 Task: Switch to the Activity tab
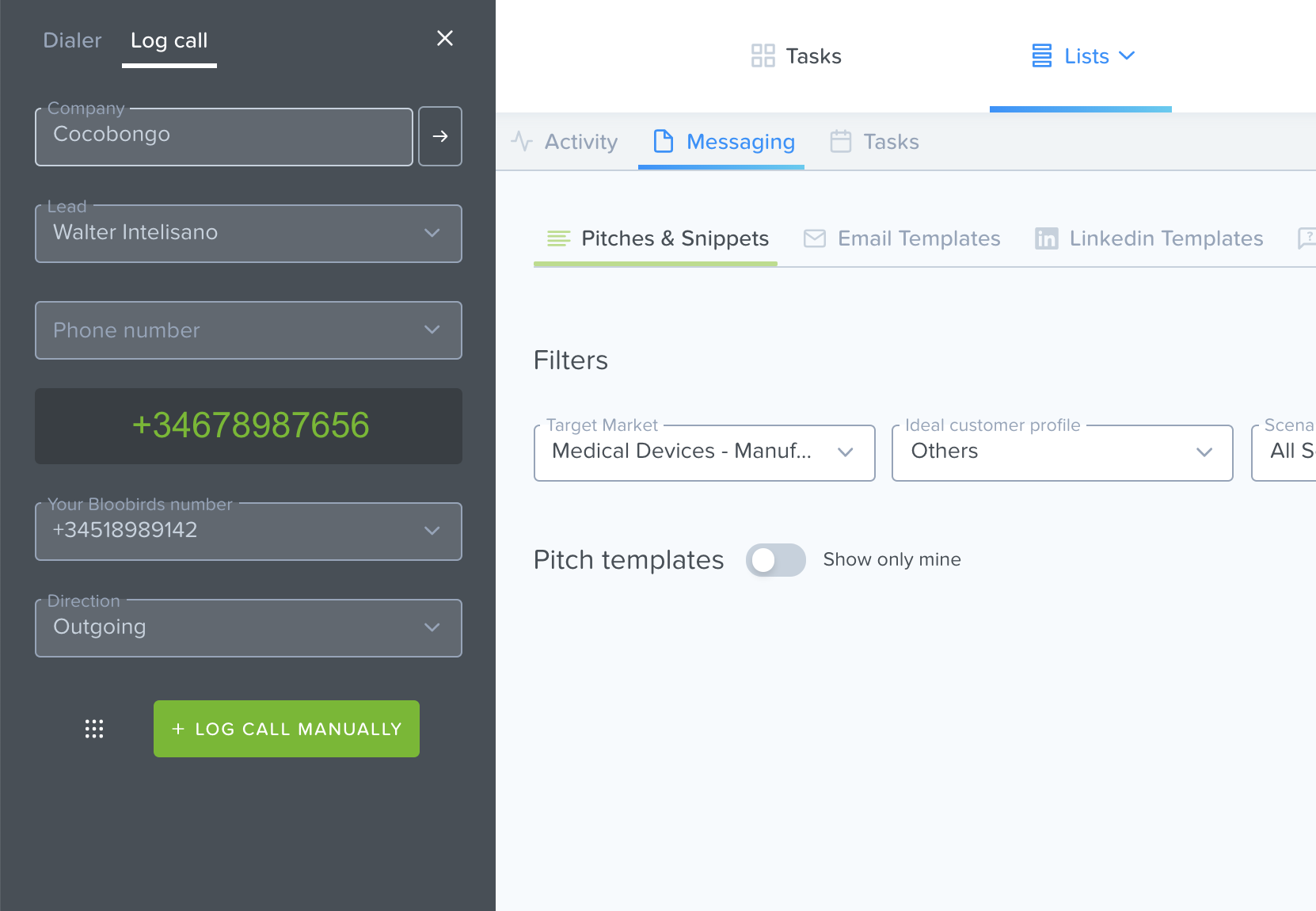(x=565, y=142)
